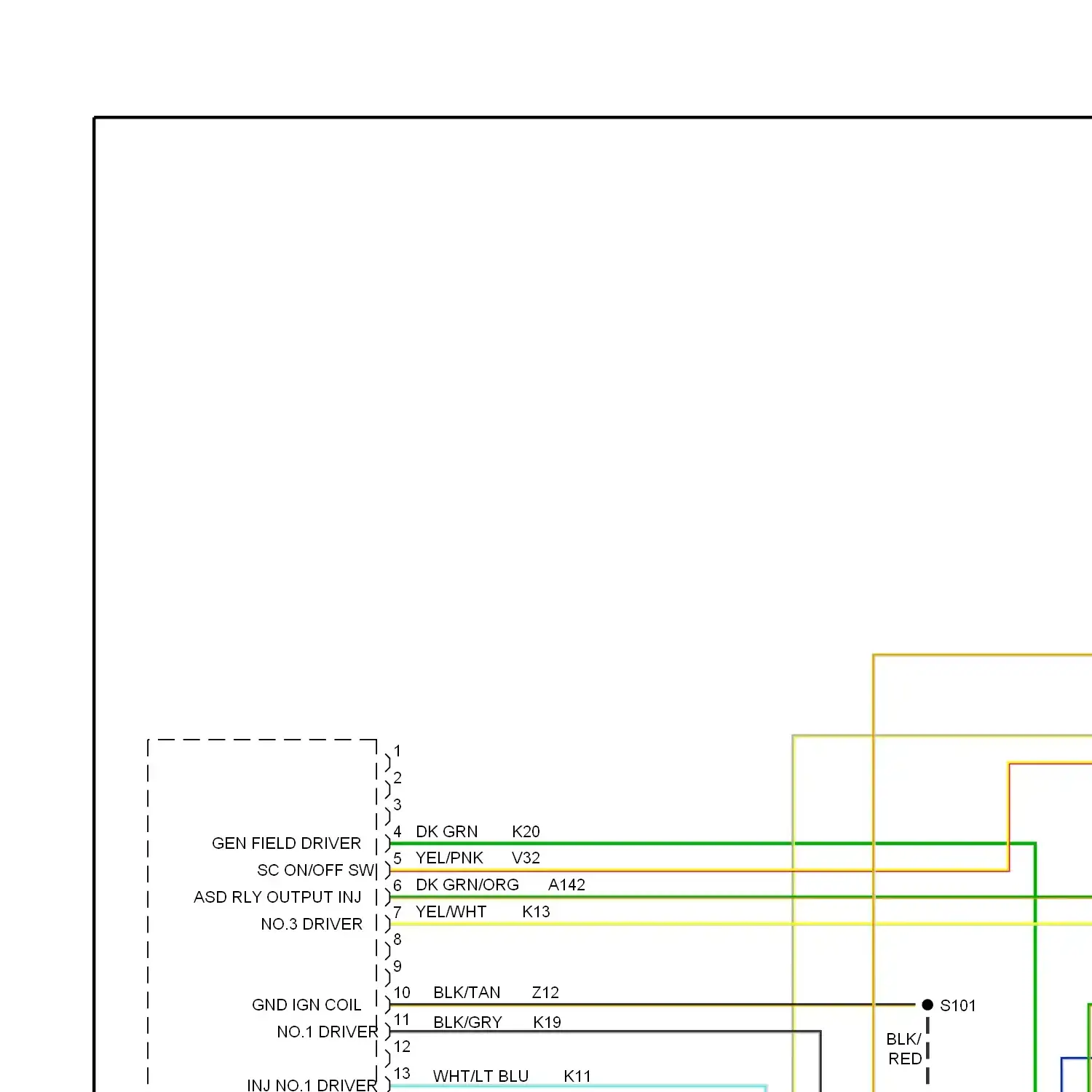Click connector pin number 2
This screenshot has width=1092, height=1092.
[x=397, y=778]
